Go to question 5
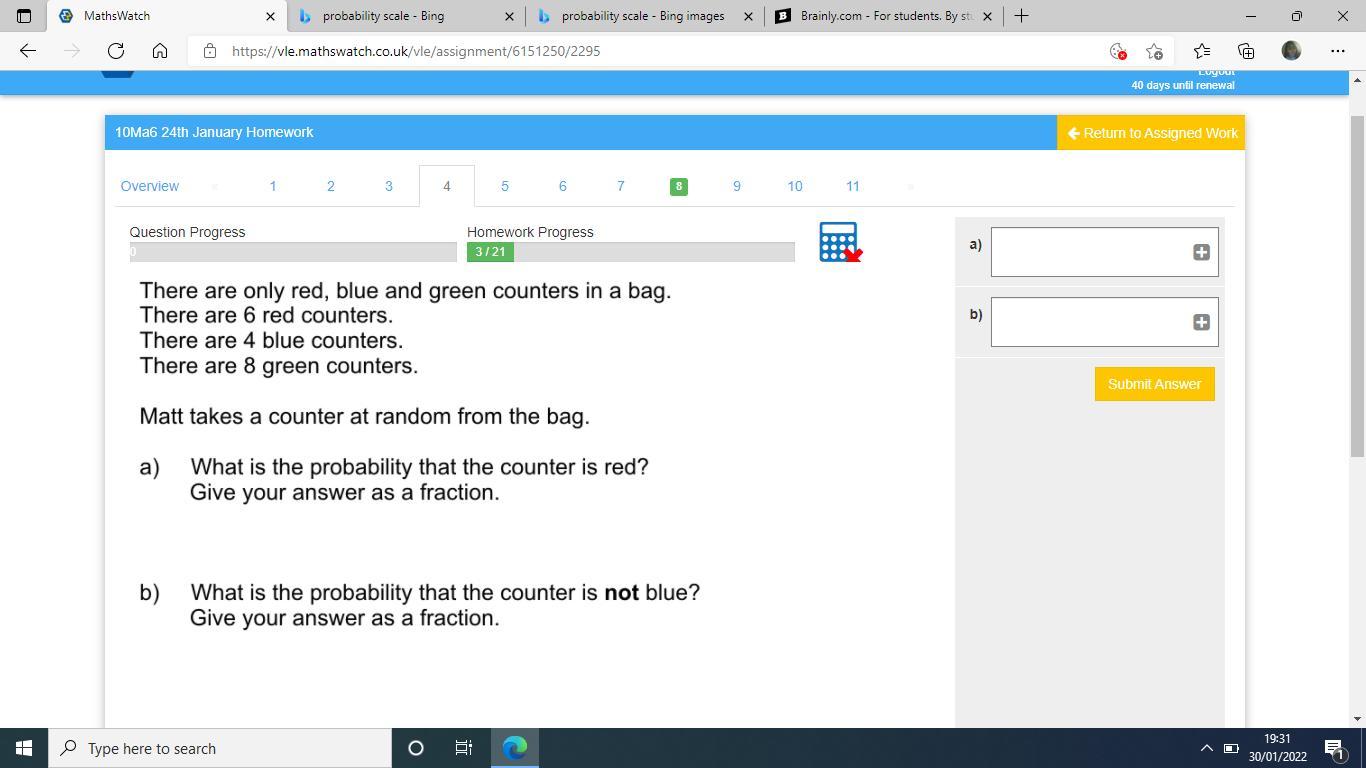The height and width of the screenshot is (768, 1366). [x=505, y=186]
